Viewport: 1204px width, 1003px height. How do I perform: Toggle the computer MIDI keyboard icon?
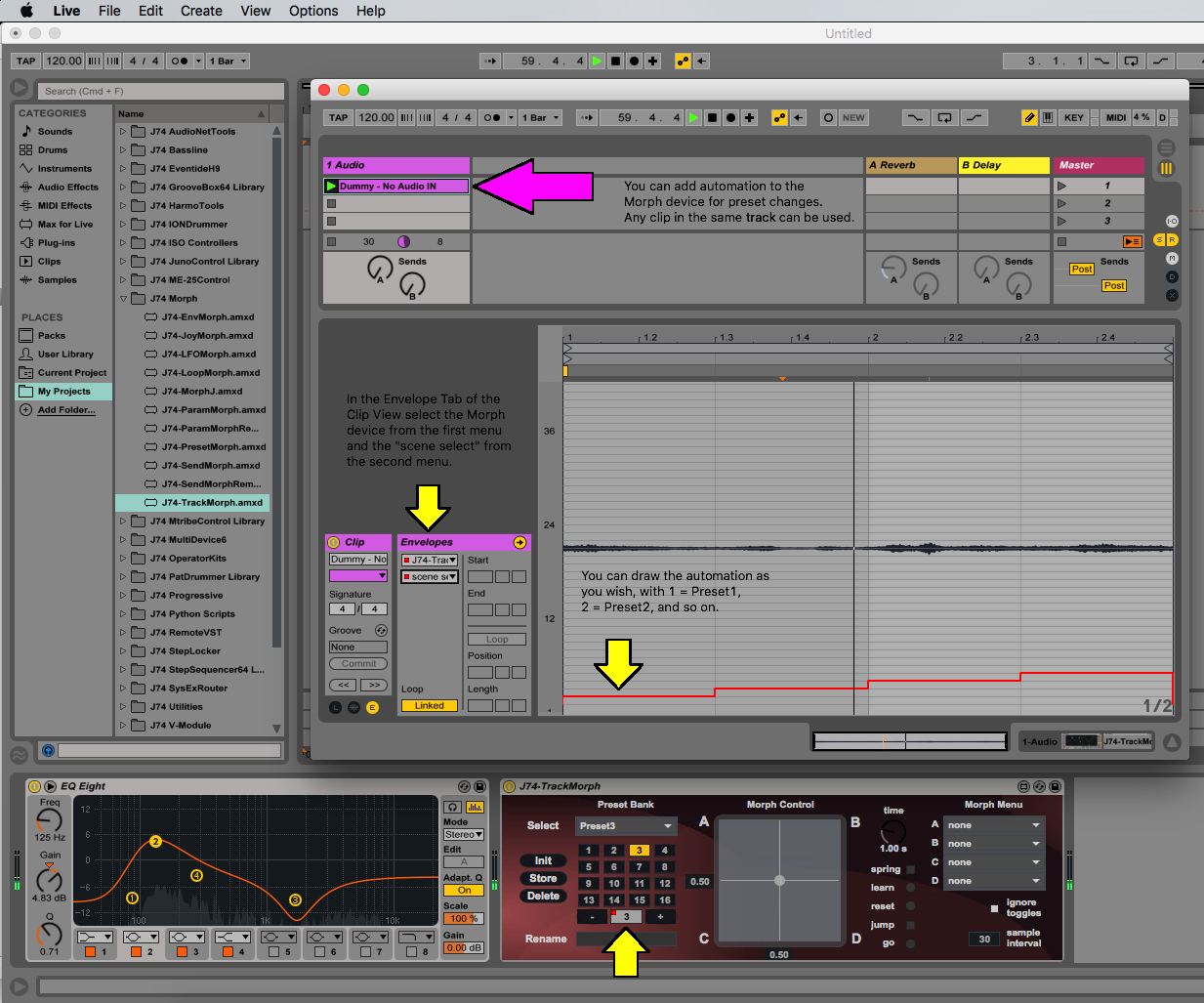point(1048,118)
